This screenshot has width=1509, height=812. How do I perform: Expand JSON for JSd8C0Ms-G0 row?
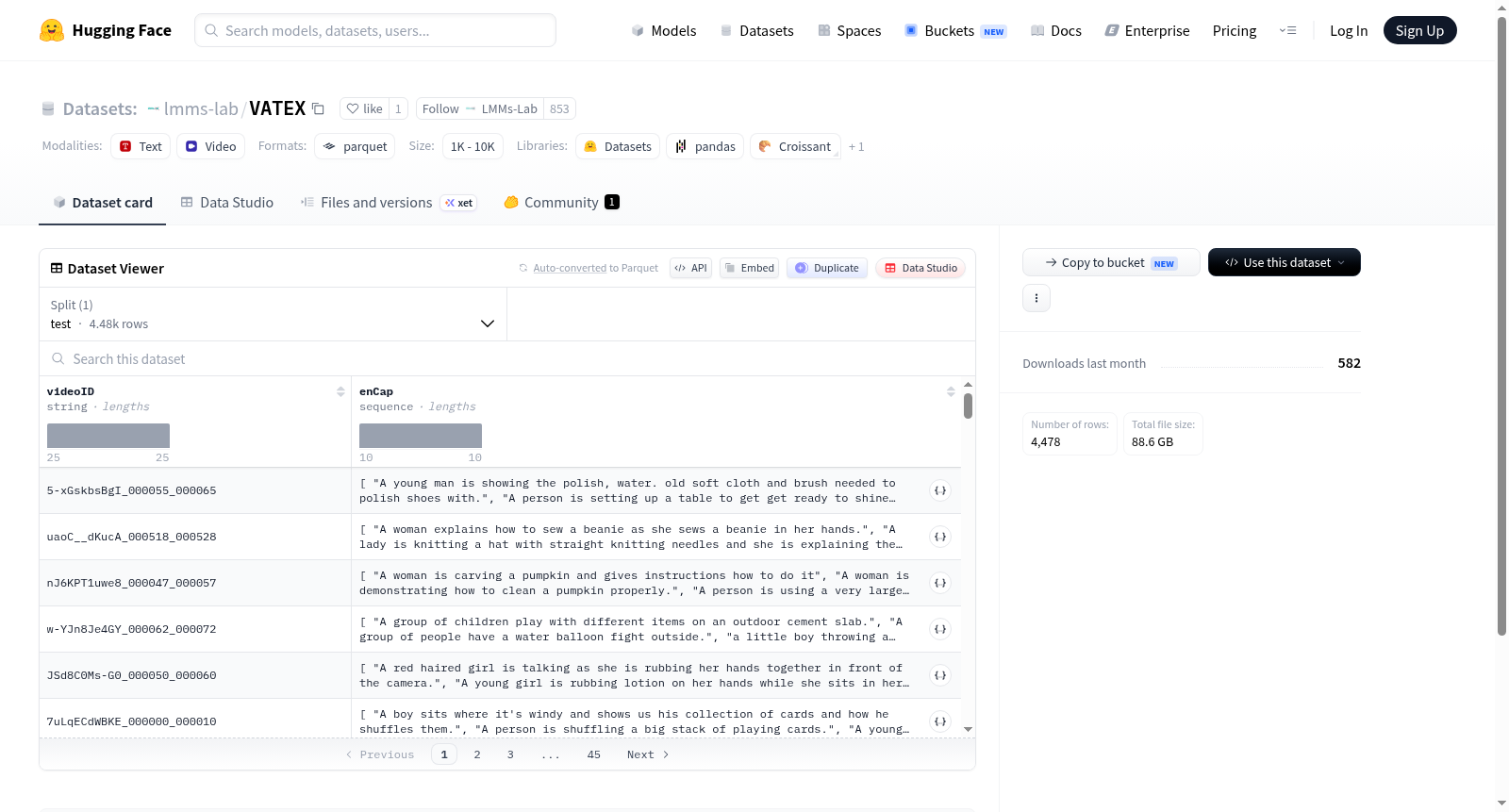coord(940,675)
